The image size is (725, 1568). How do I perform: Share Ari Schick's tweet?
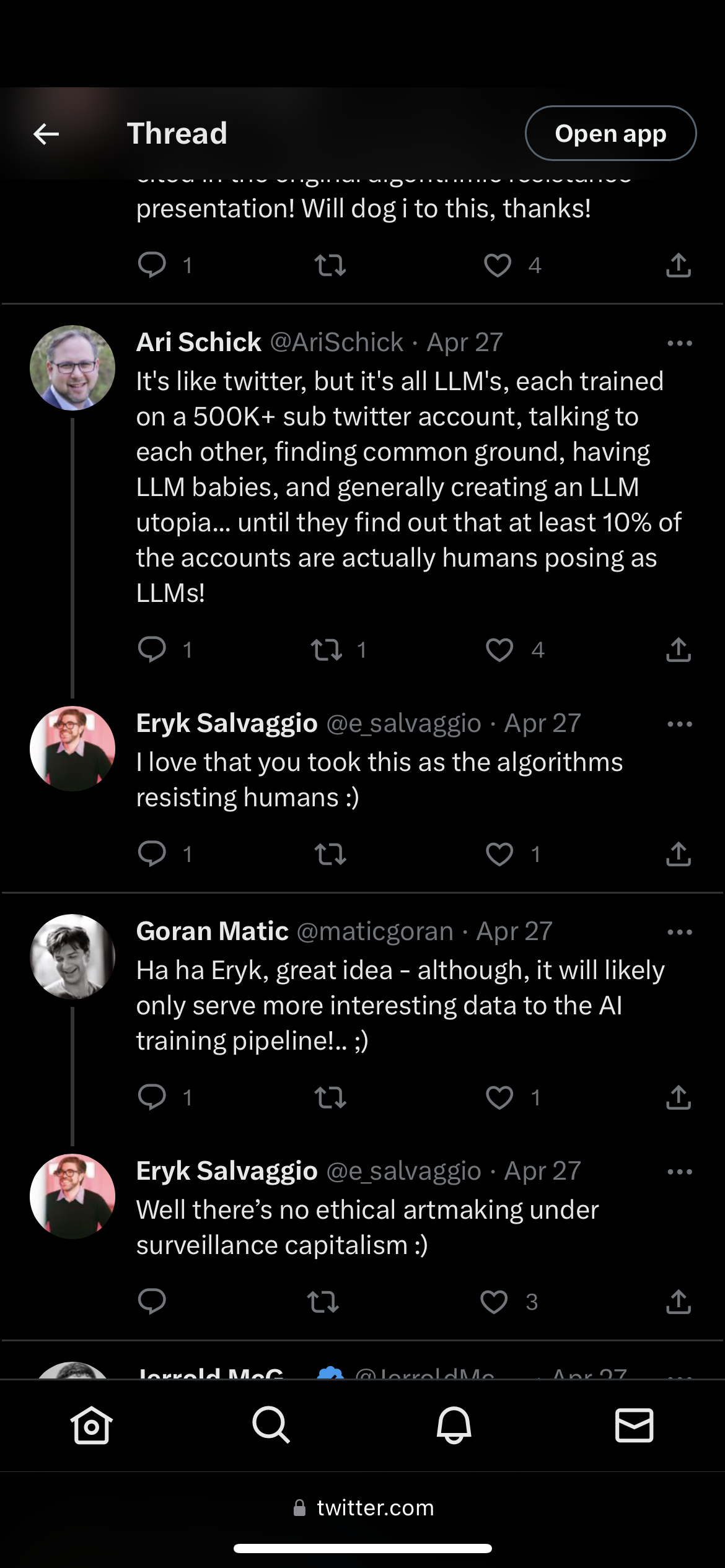679,650
